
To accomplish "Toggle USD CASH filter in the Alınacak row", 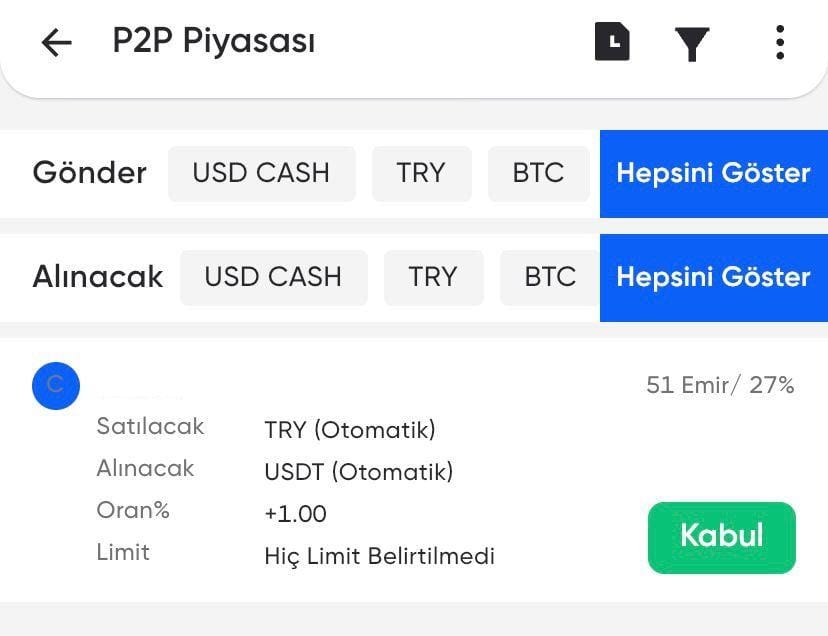I will pos(273,277).
